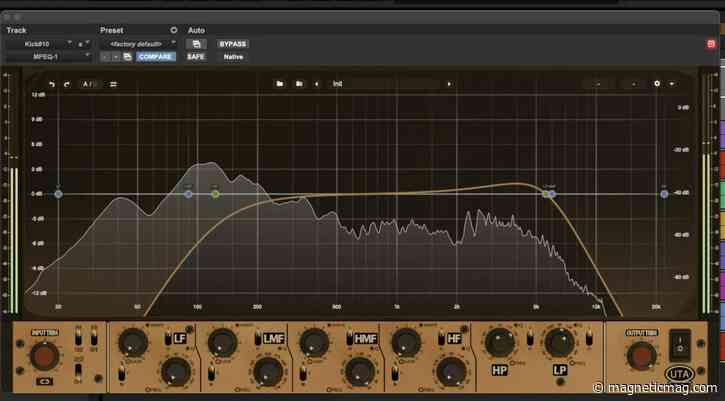Click the BYPASS button
Screen dimensions: 725x401
pyautogui.click(x=233, y=44)
